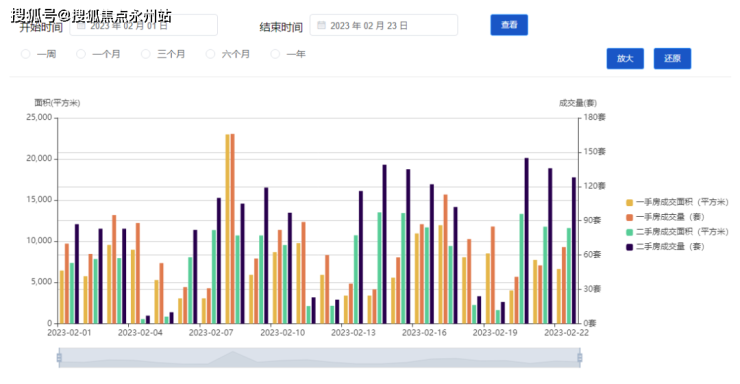Viewport: 740px width, 384px height.
Task: Open the start date picker field
Action: pos(143,25)
